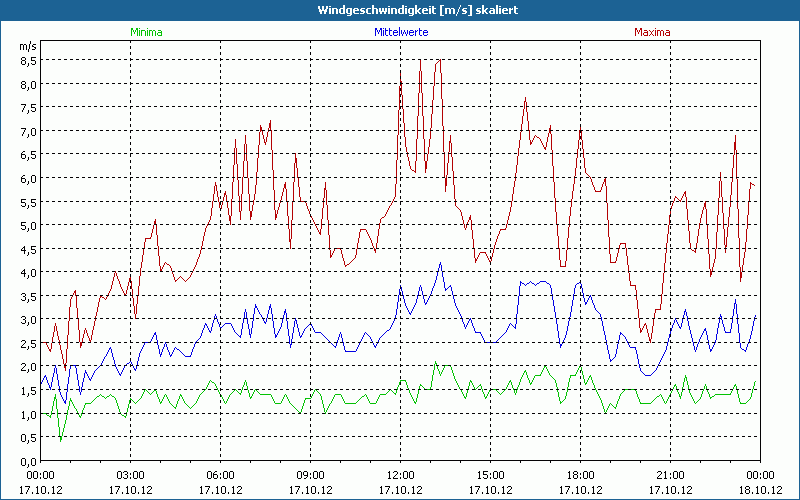Click the '3,5' y-axis value
The width and height of the screenshot is (800, 500).
click(x=29, y=296)
